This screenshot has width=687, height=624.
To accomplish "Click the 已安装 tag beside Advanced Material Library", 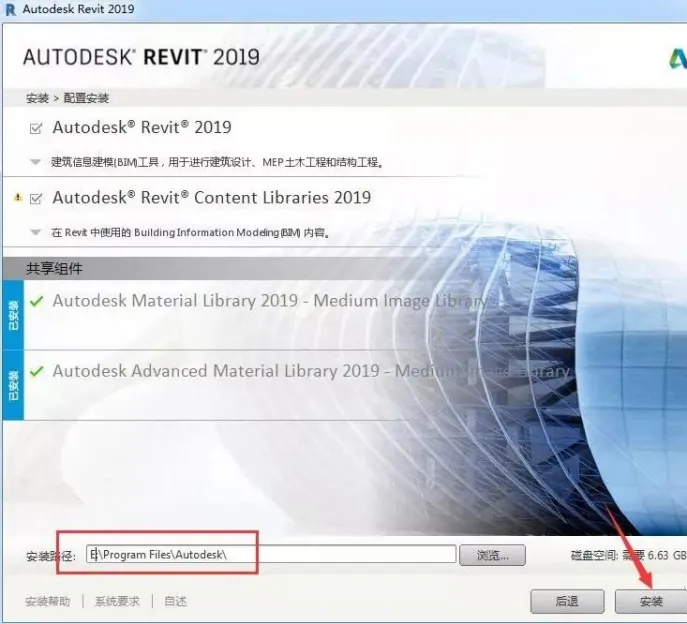I will click(13, 385).
